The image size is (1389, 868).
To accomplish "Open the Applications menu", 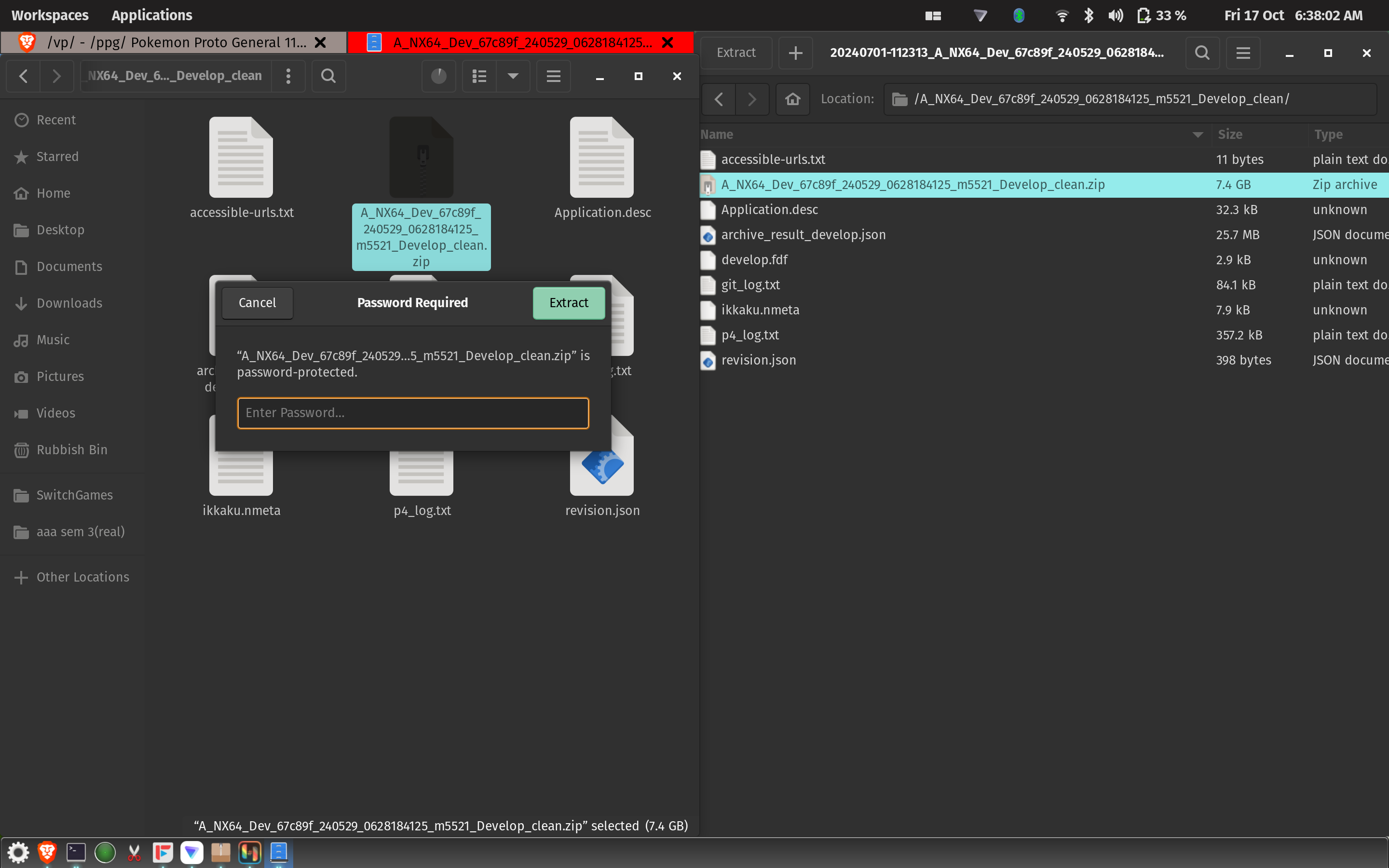I will pyautogui.click(x=151, y=15).
